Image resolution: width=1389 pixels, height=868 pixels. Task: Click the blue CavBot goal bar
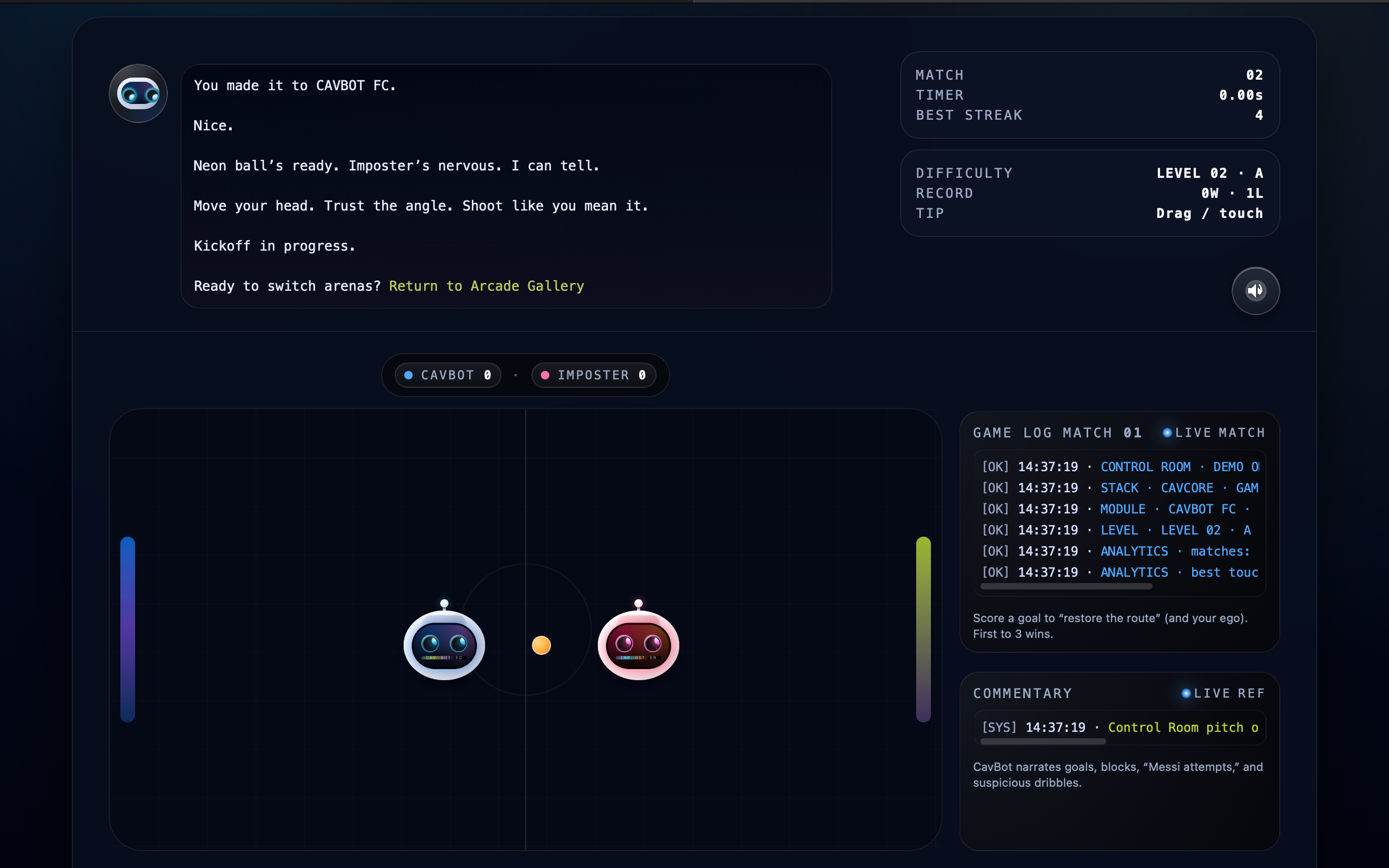coord(127,628)
